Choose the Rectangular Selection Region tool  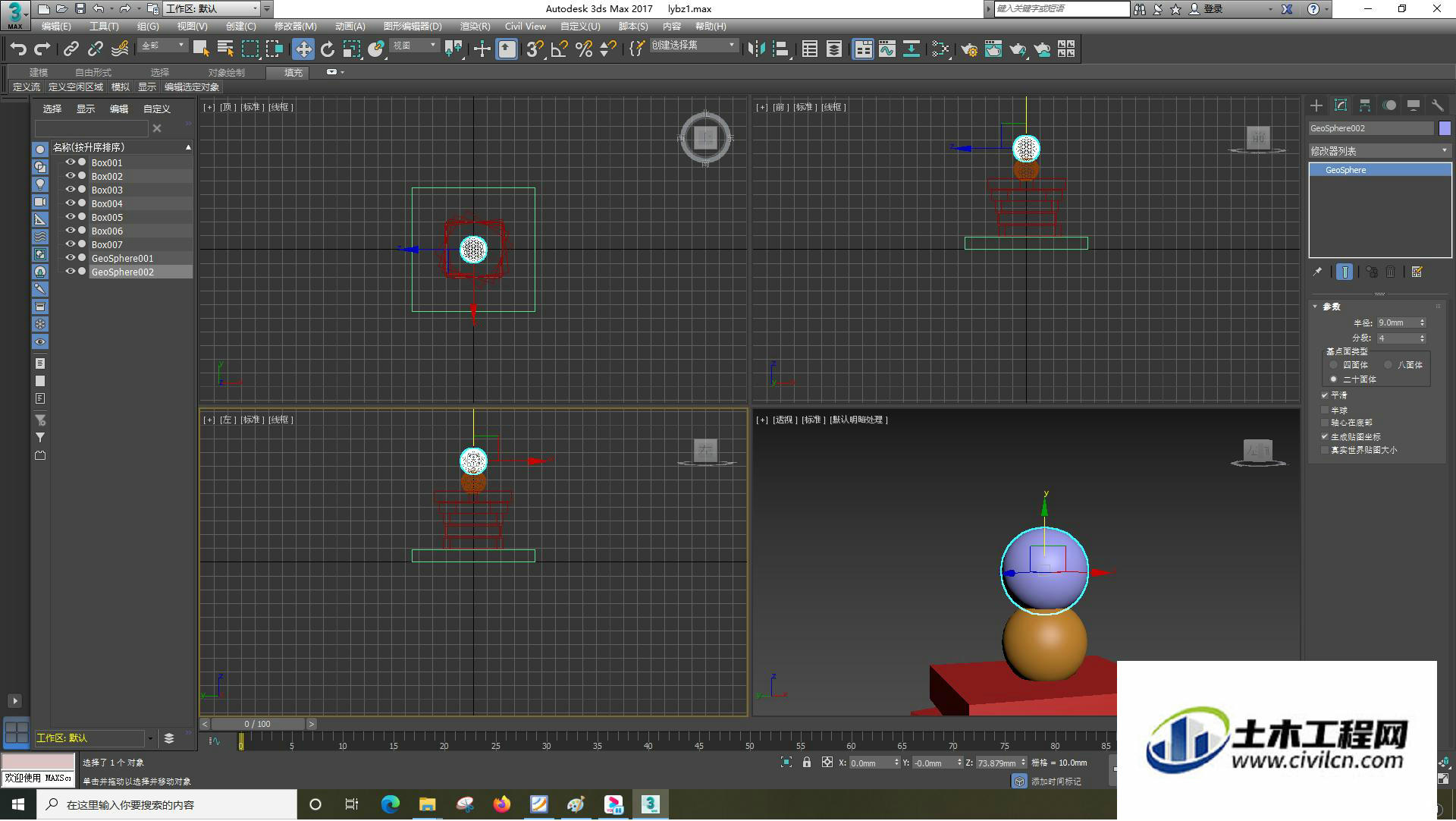pyautogui.click(x=249, y=49)
